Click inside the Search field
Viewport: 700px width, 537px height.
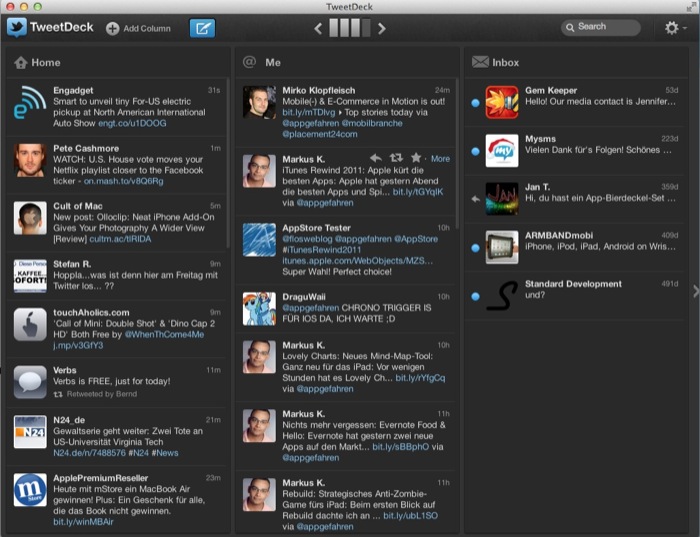click(x=605, y=27)
